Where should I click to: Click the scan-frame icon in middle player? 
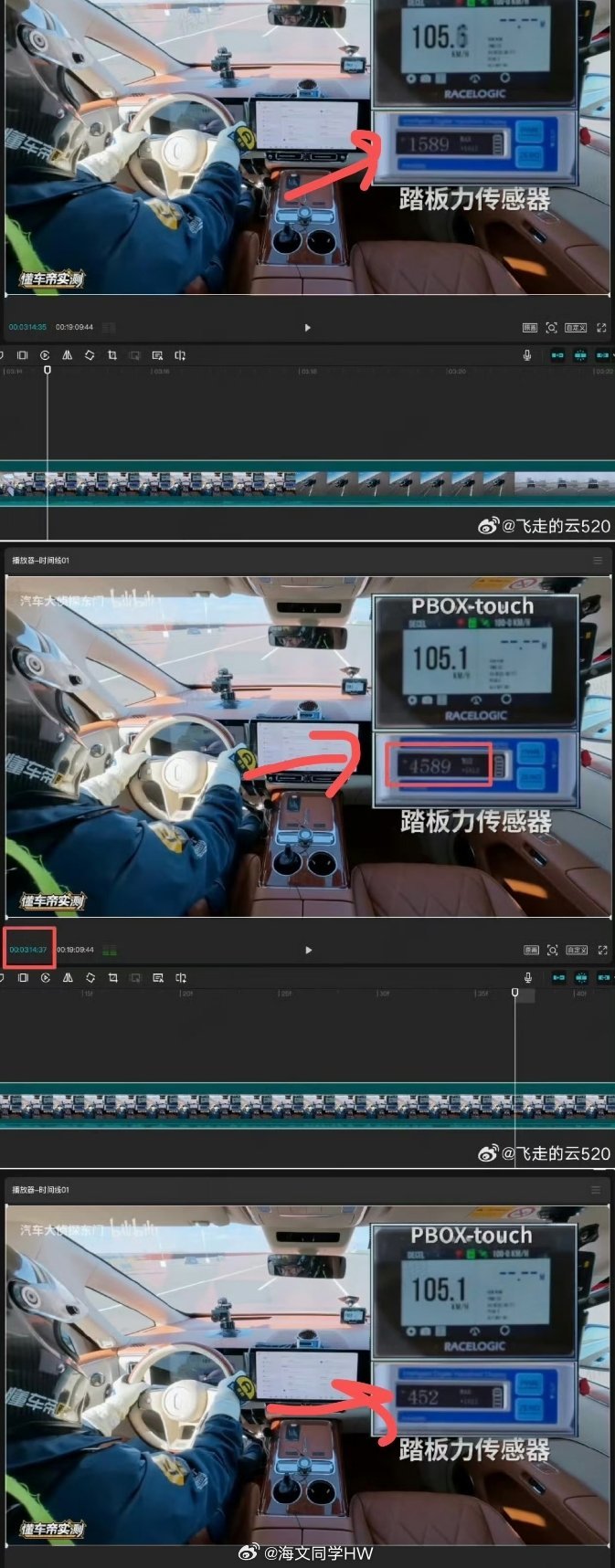coord(553,950)
